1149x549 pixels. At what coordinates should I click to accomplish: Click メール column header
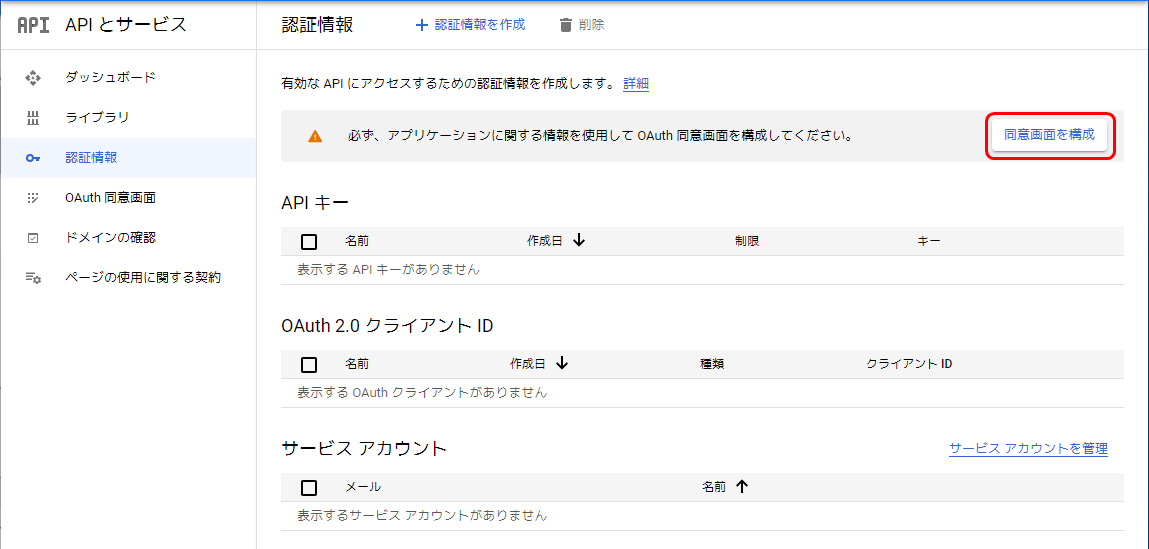point(363,487)
